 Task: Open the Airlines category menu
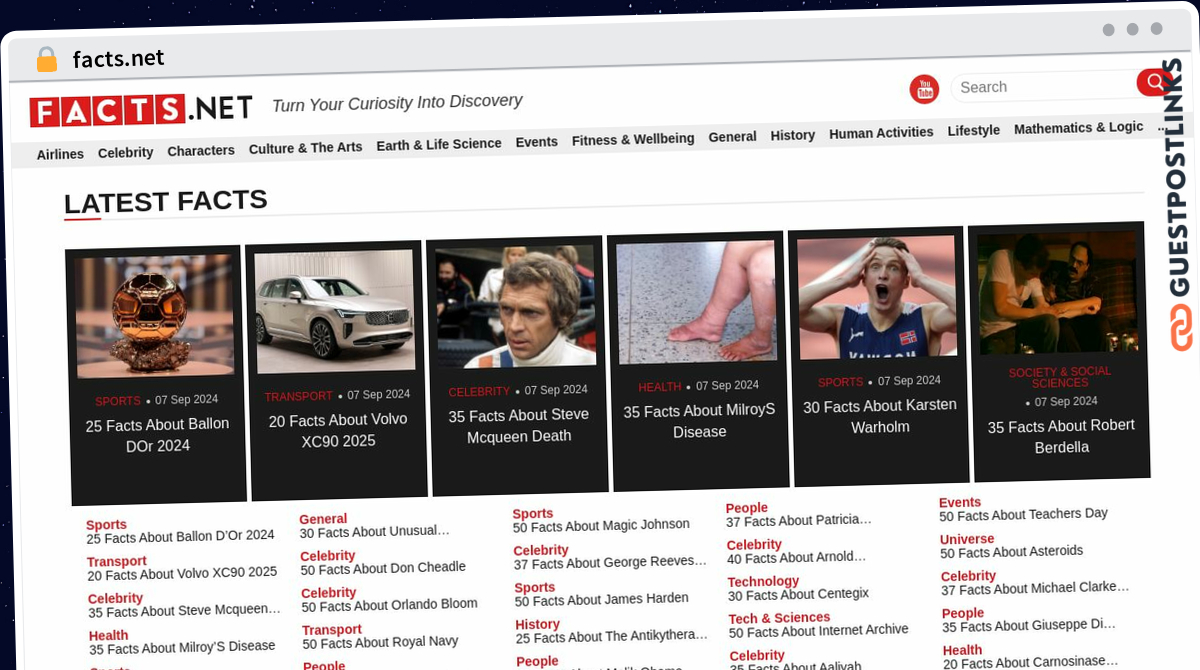[x=60, y=154]
